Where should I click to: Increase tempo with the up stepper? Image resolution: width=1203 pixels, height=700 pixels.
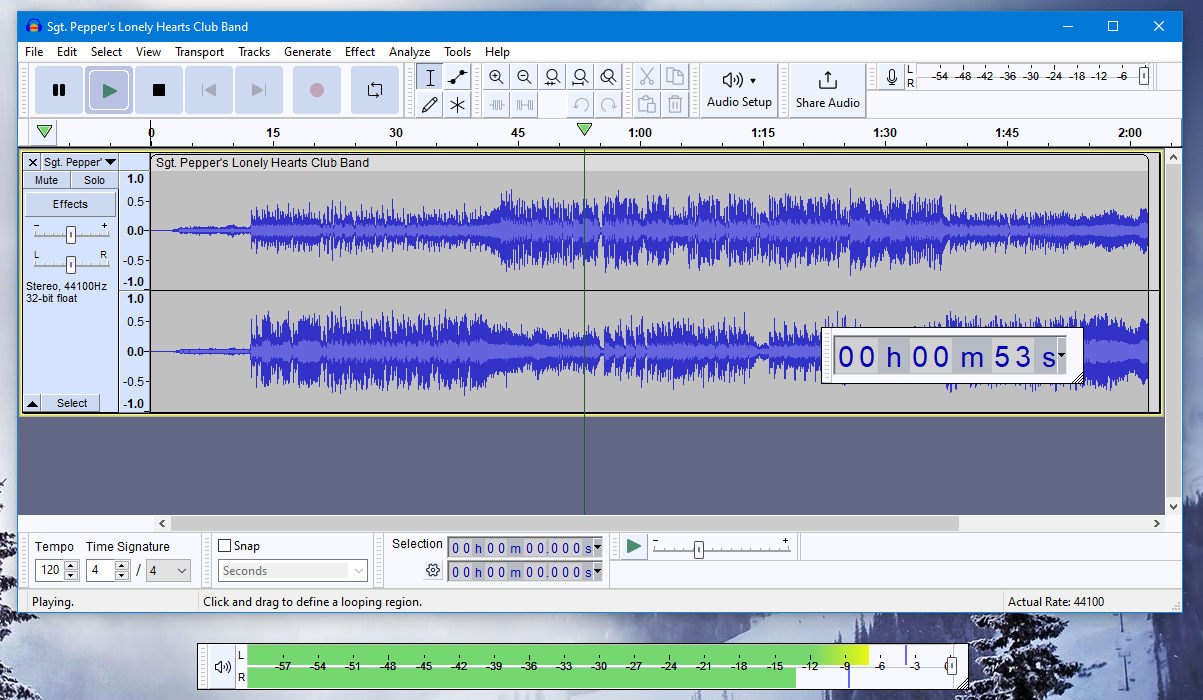coord(72,566)
